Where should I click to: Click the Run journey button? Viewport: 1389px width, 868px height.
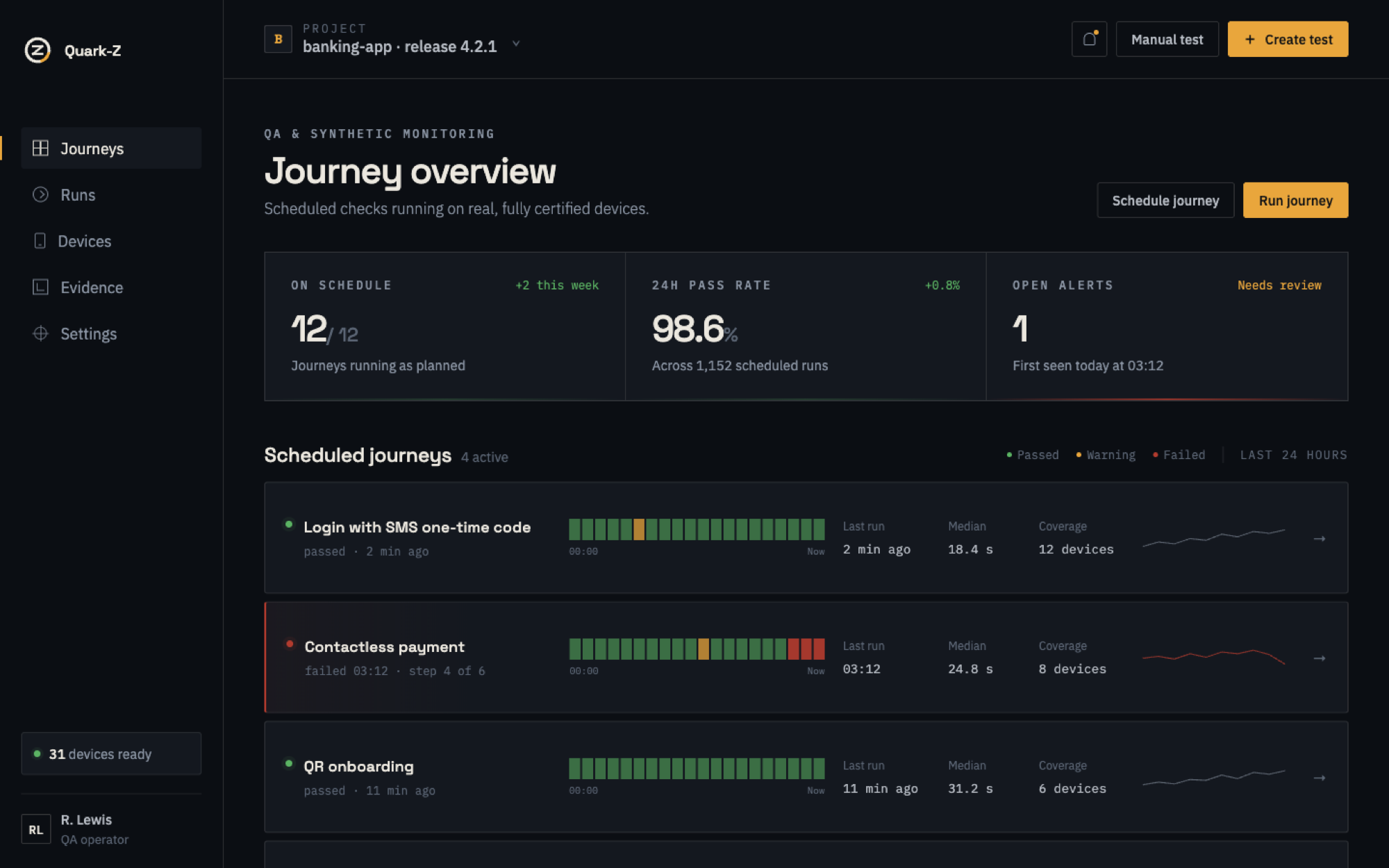pos(1295,200)
